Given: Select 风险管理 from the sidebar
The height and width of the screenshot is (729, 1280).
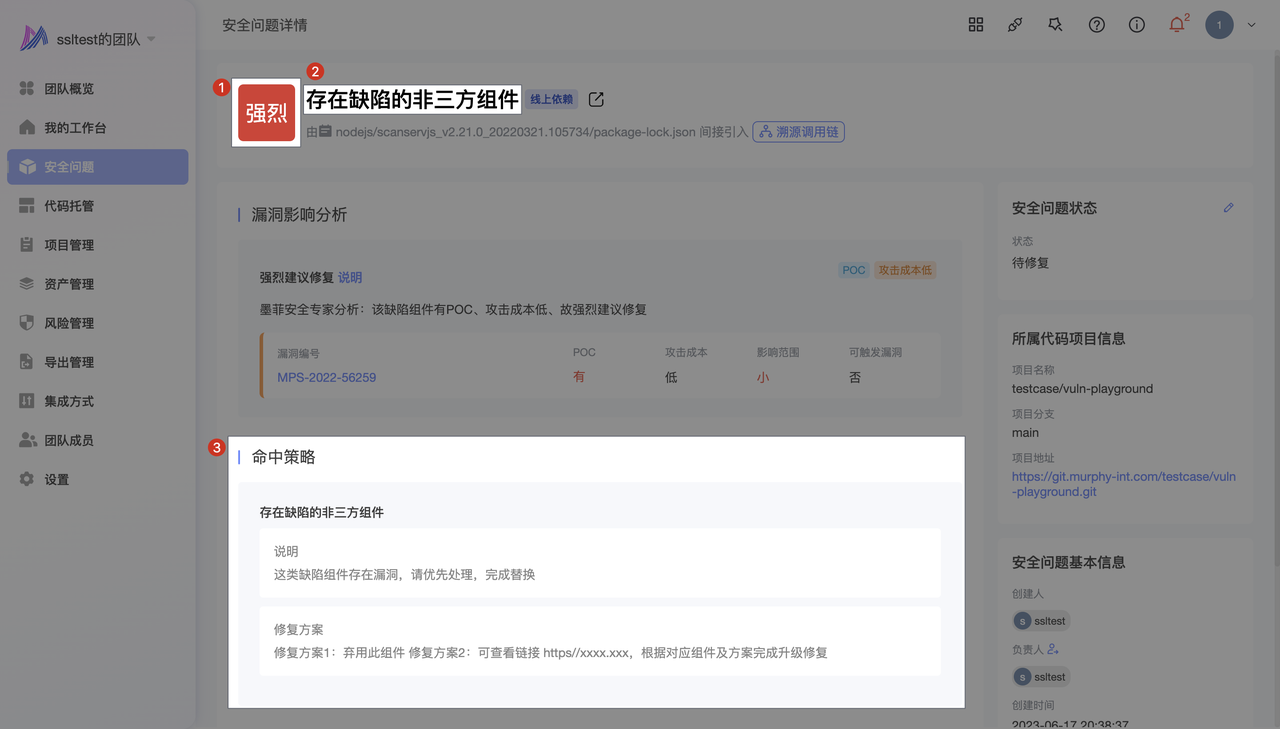Looking at the screenshot, I should pyautogui.click(x=69, y=323).
